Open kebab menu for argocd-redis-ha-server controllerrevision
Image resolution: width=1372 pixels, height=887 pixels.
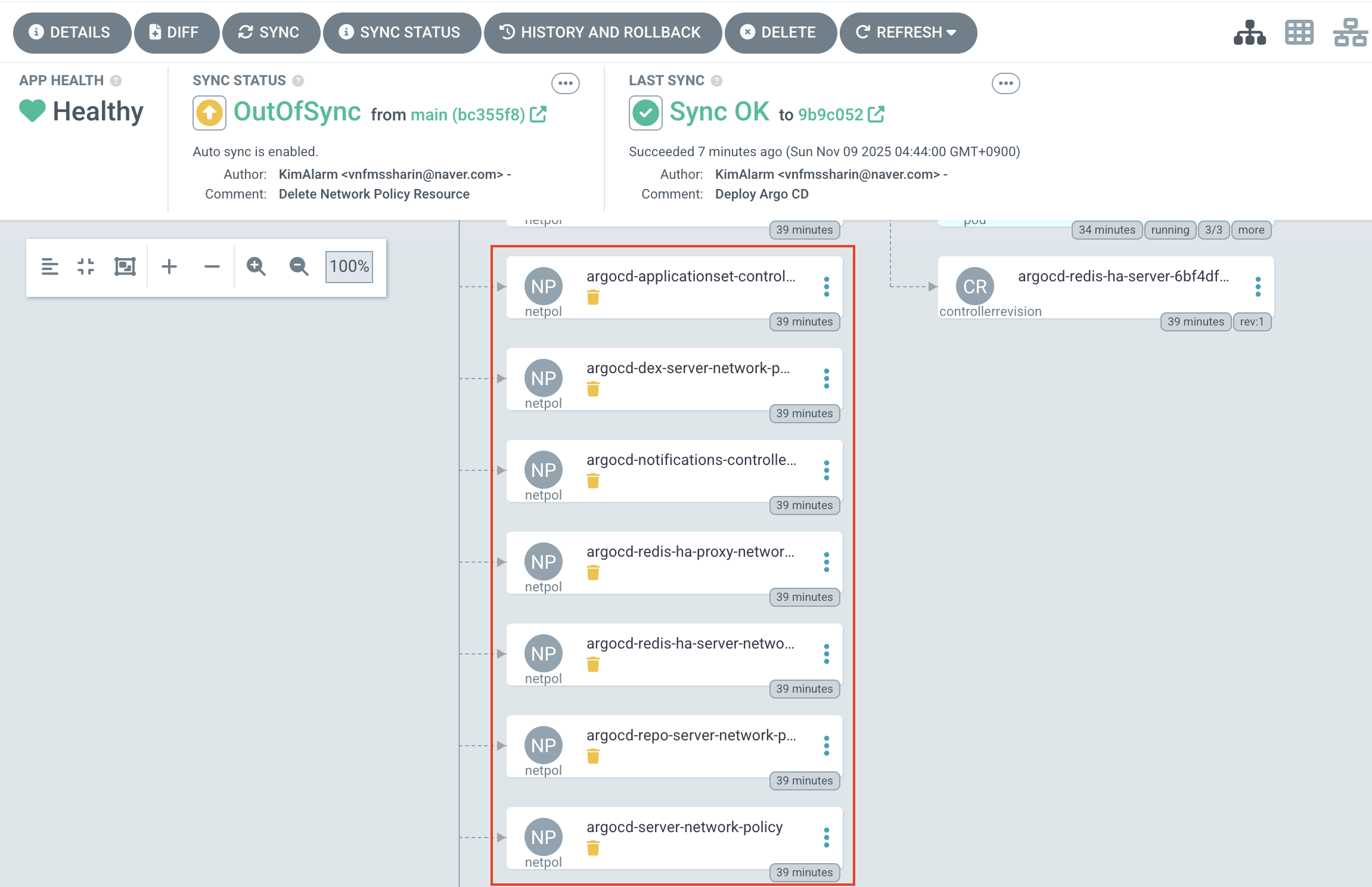coord(1258,287)
